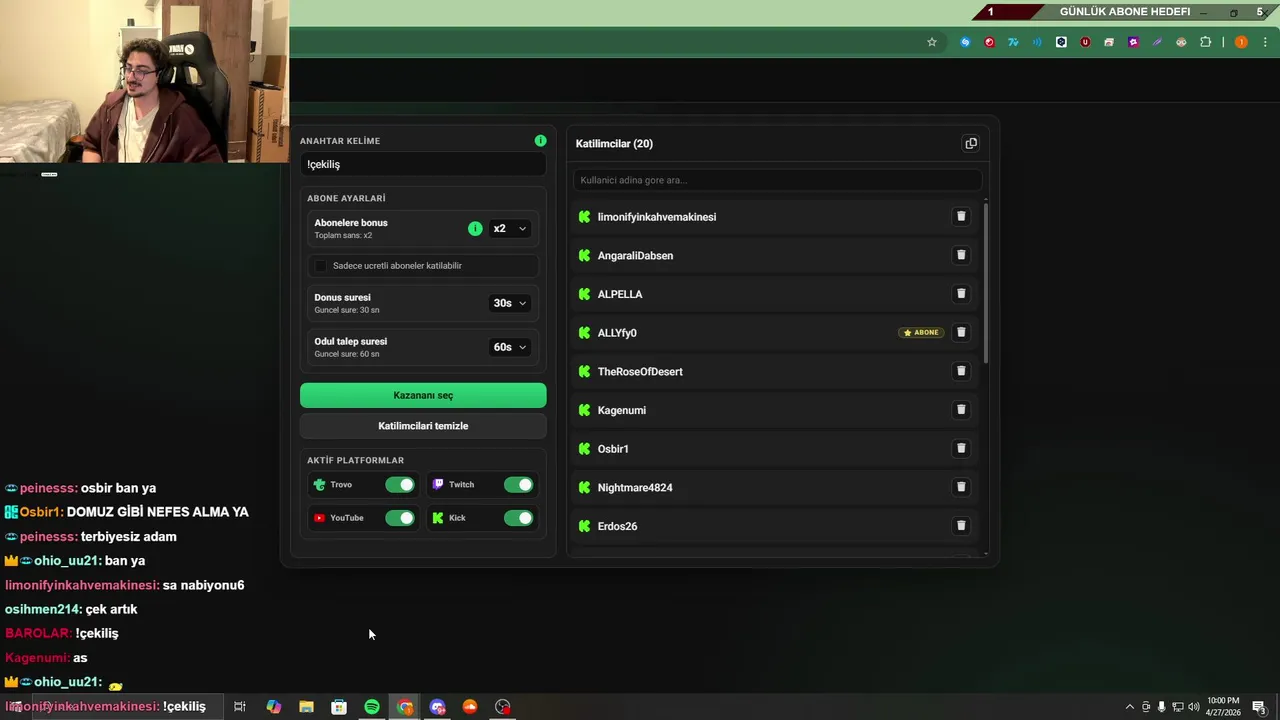Viewport: 1280px width, 720px height.
Task: Open the orange Chrome profile avatar
Action: pos(1241,42)
